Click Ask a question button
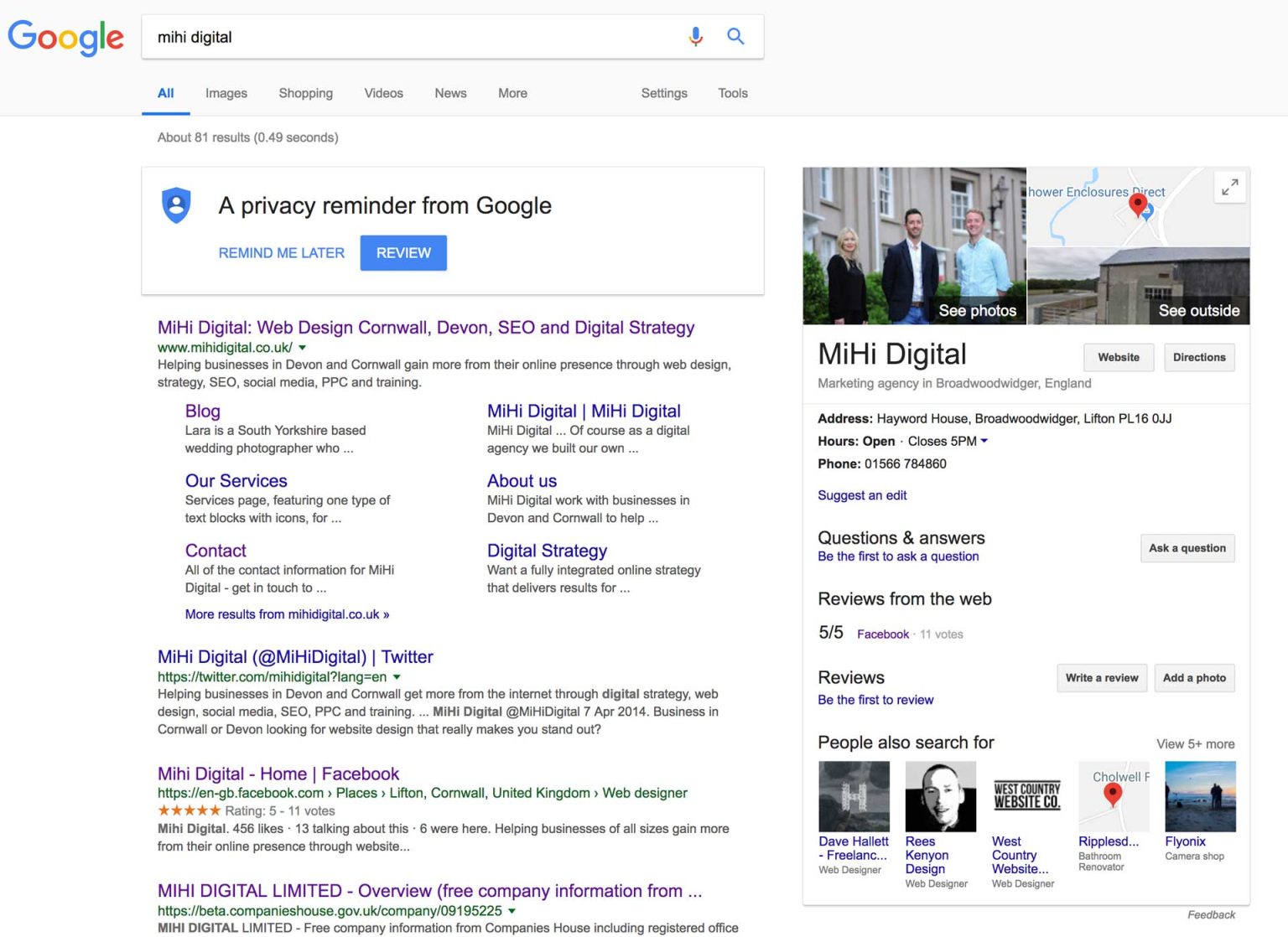Viewport: 1288px width, 937px height. (1187, 548)
